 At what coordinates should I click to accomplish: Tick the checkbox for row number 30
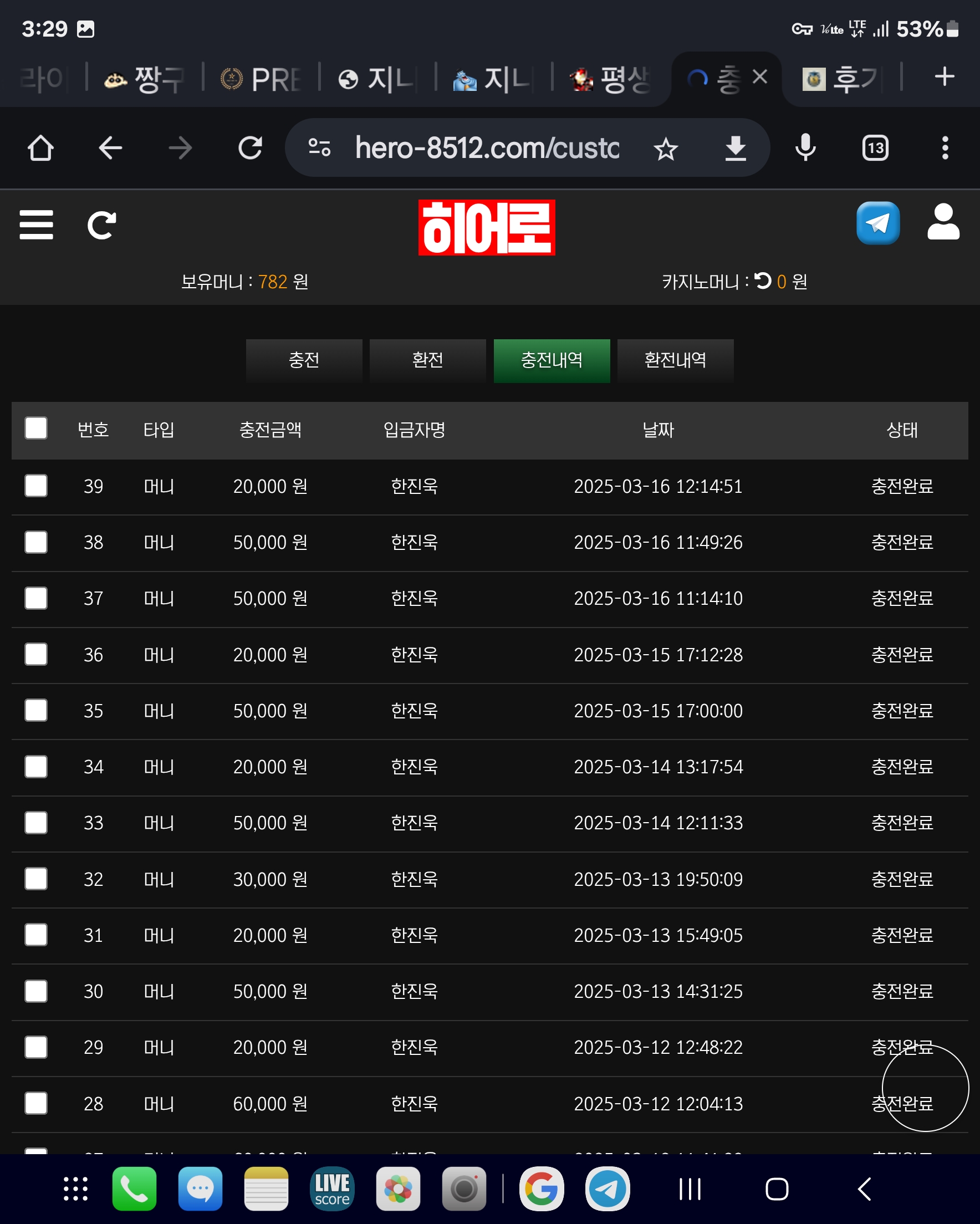coord(37,991)
